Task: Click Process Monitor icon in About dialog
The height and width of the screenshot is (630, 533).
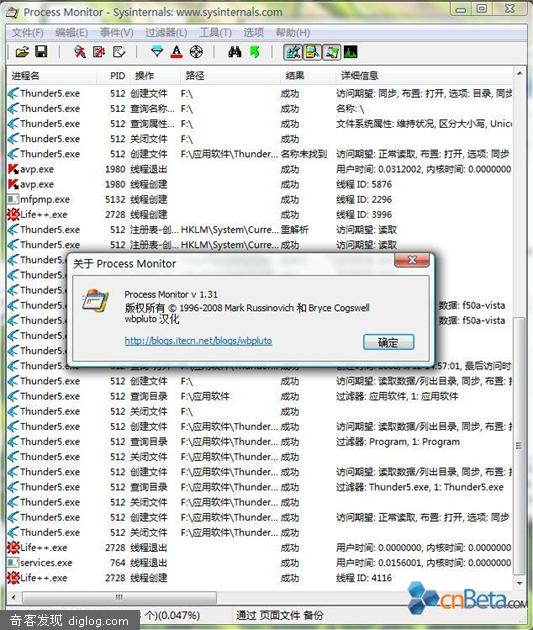Action: click(x=96, y=300)
